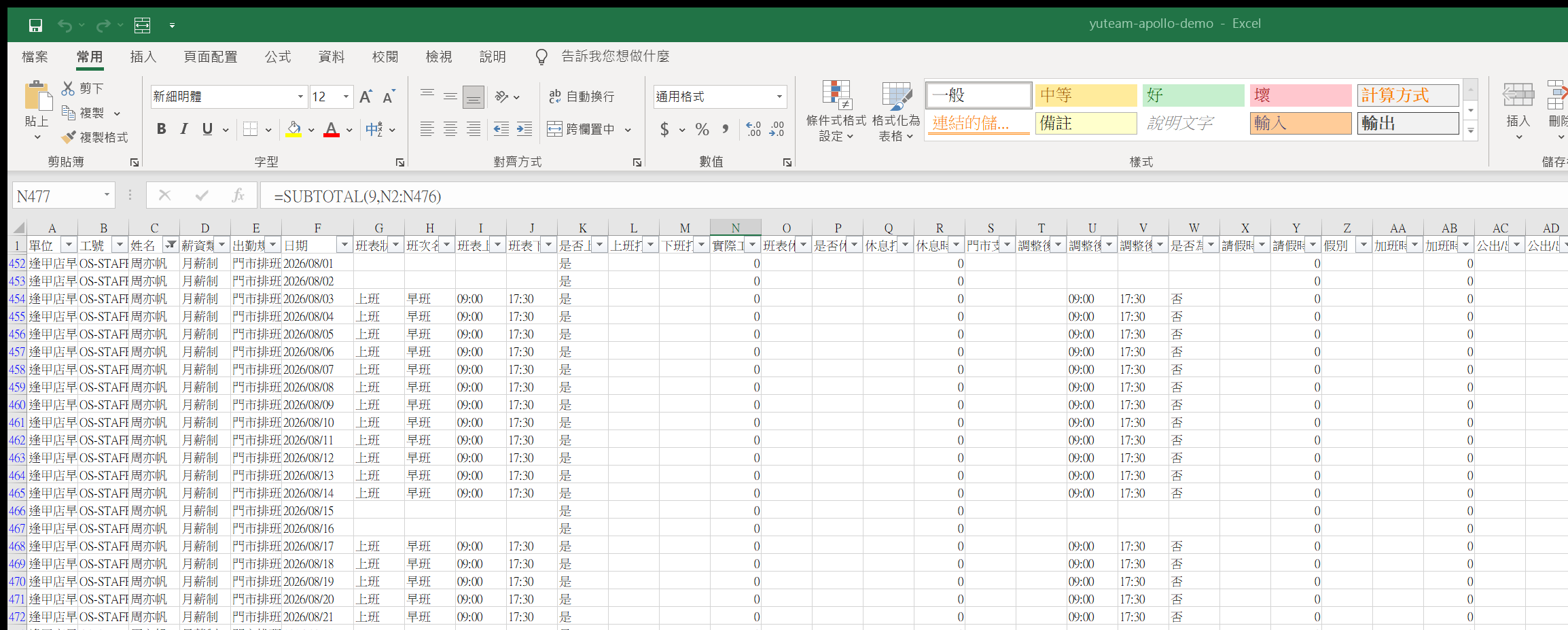Redo the last undone action
This screenshot has height=630, width=1568.
pyautogui.click(x=103, y=26)
